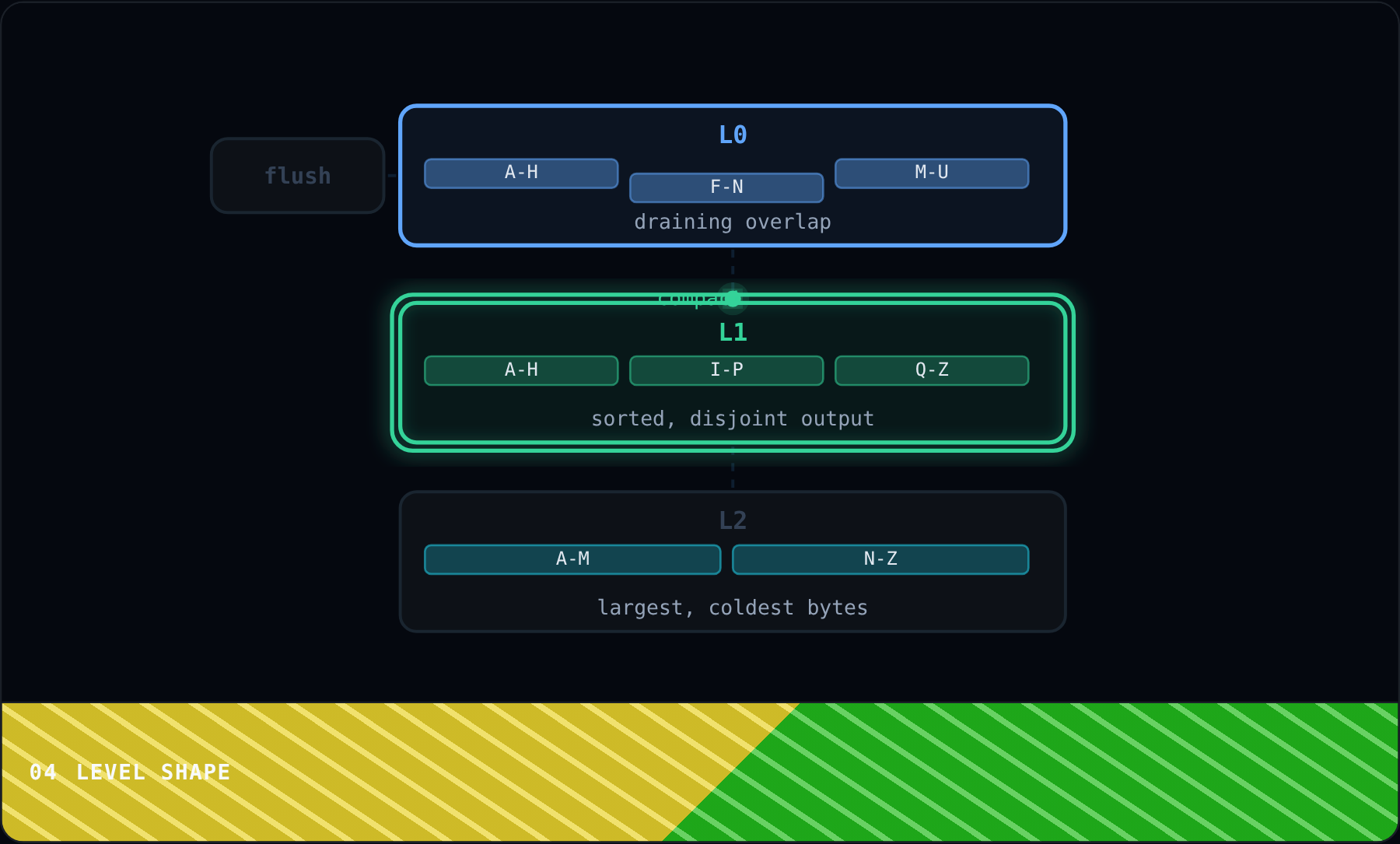Viewport: 1400px width, 844px height.
Task: Click the '04 LEVEL SHAPE' title label
Action: pos(130,772)
